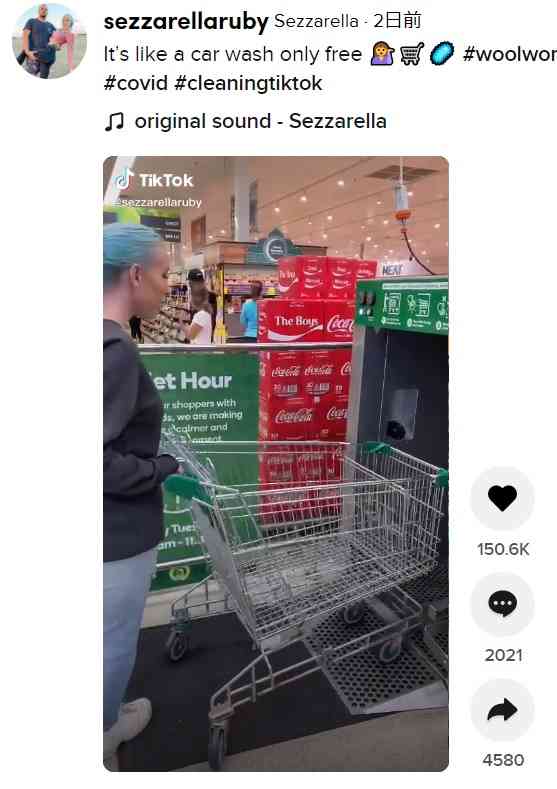Open original sound - Sezzarella link
The image size is (557, 789).
click(x=261, y=121)
